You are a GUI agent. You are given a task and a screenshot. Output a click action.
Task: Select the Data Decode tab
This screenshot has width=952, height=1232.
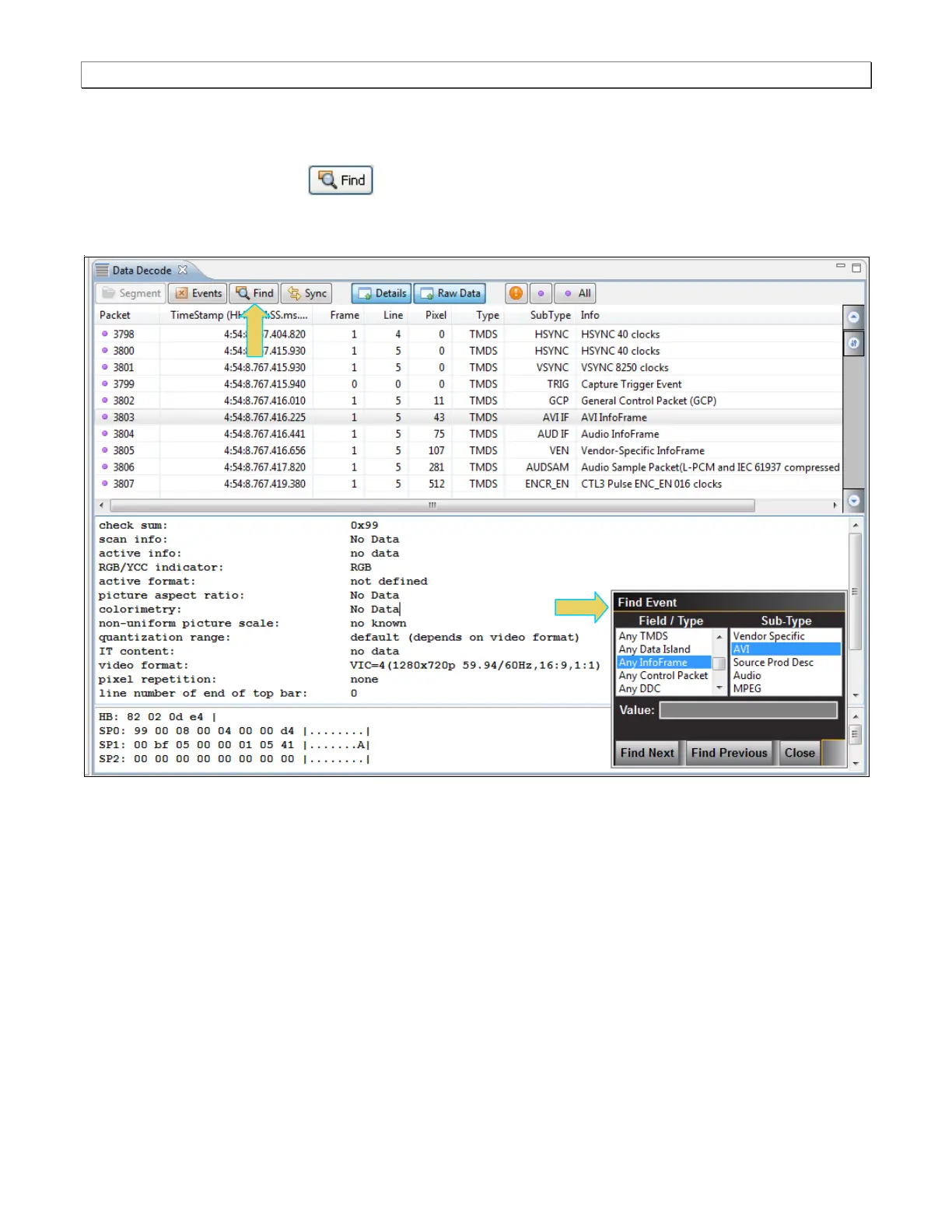point(141,271)
